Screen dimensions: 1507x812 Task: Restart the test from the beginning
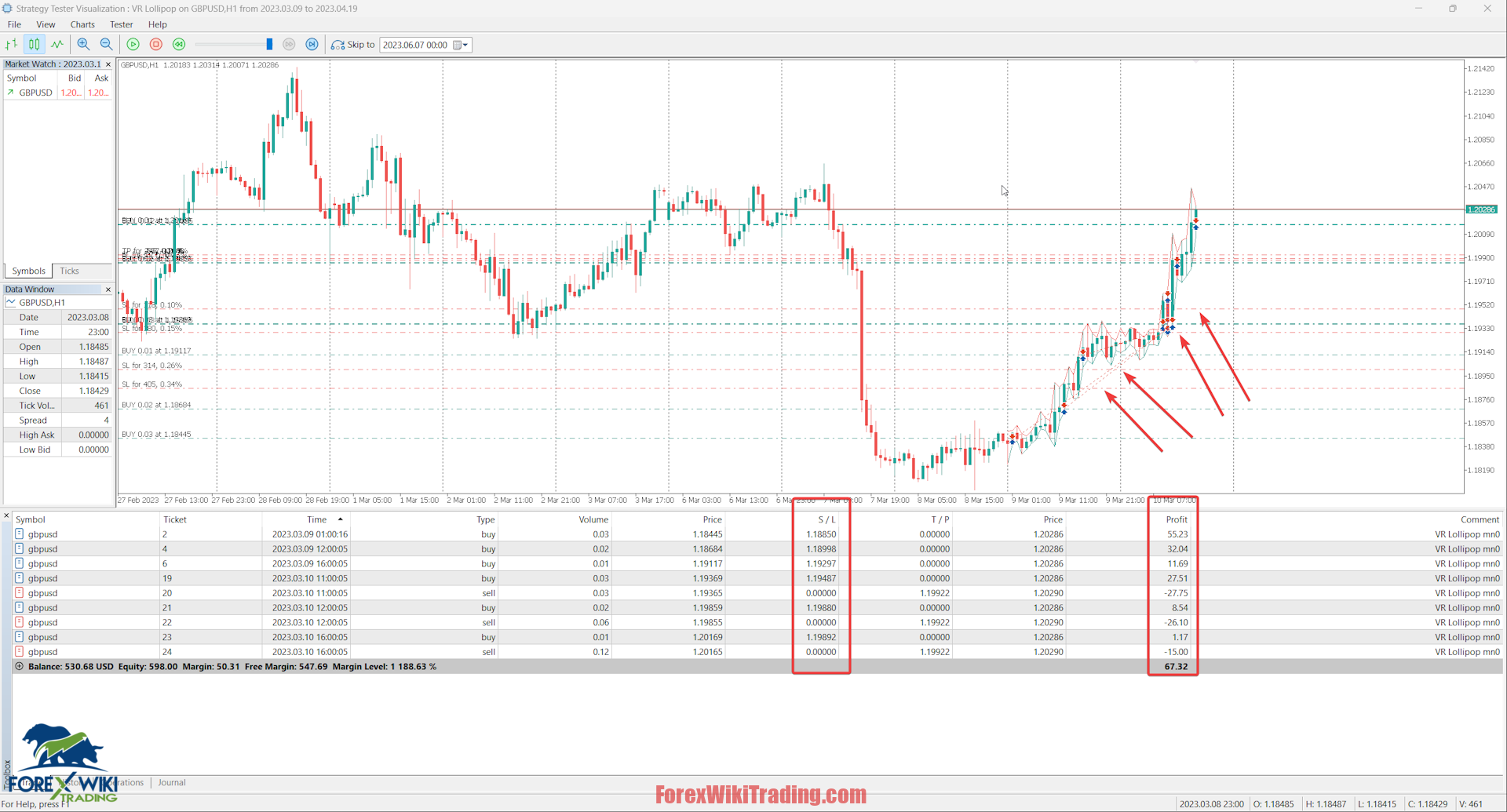click(179, 44)
